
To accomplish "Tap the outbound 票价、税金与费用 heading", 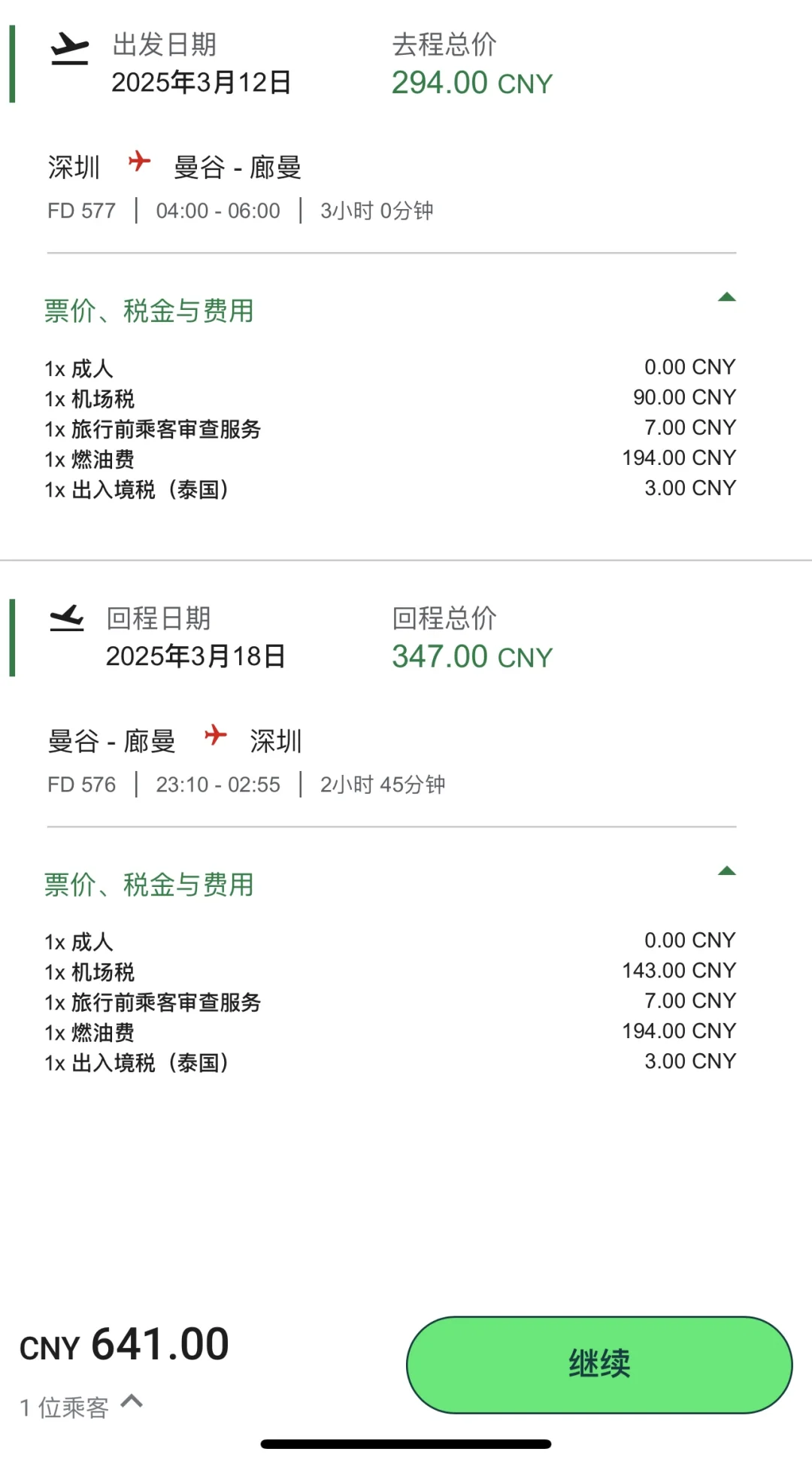I will (149, 311).
